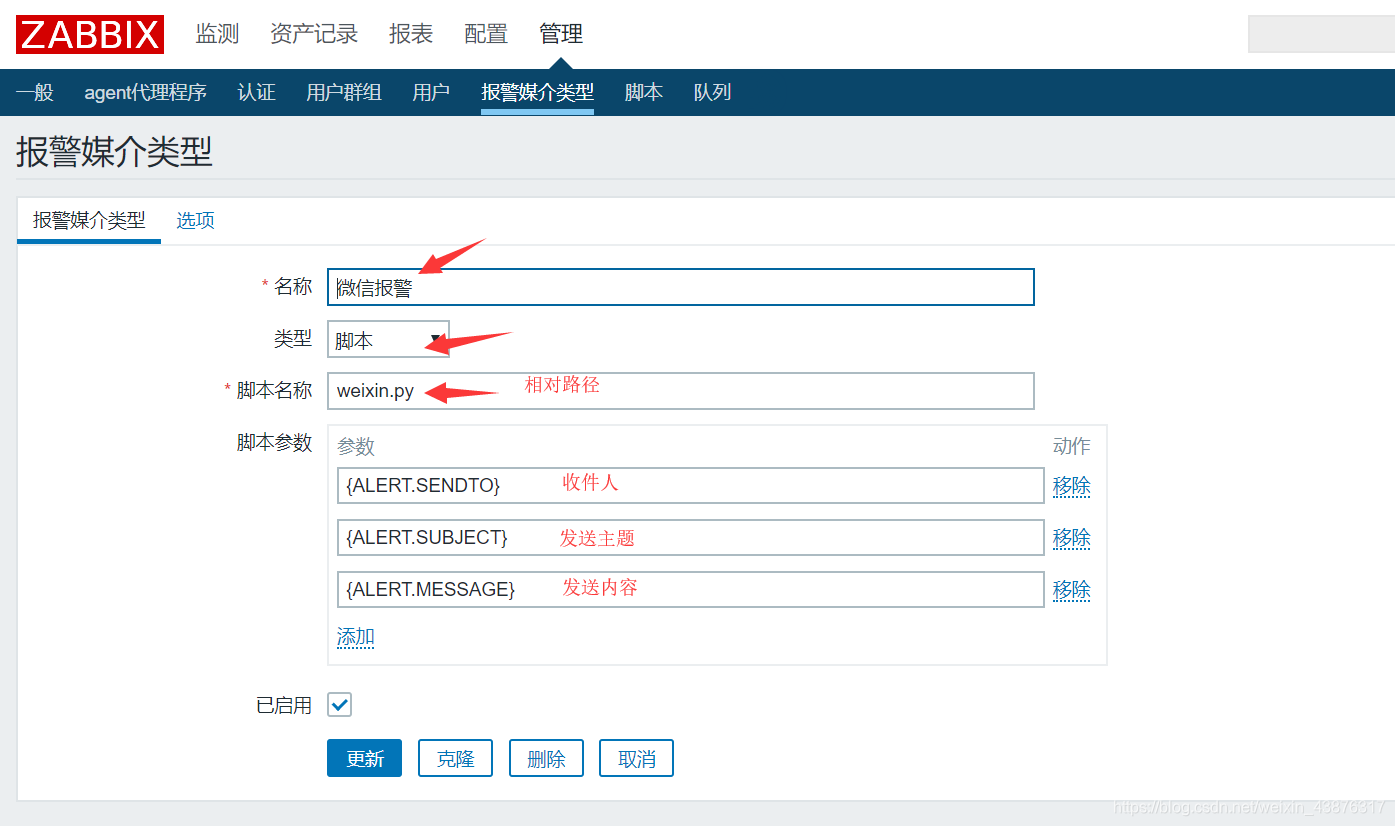The image size is (1395, 826).
Task: Switch to the 选项 tab
Action: click(196, 221)
